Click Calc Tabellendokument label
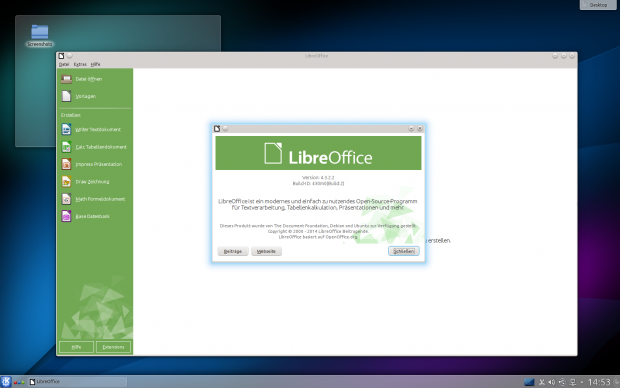 (101, 147)
